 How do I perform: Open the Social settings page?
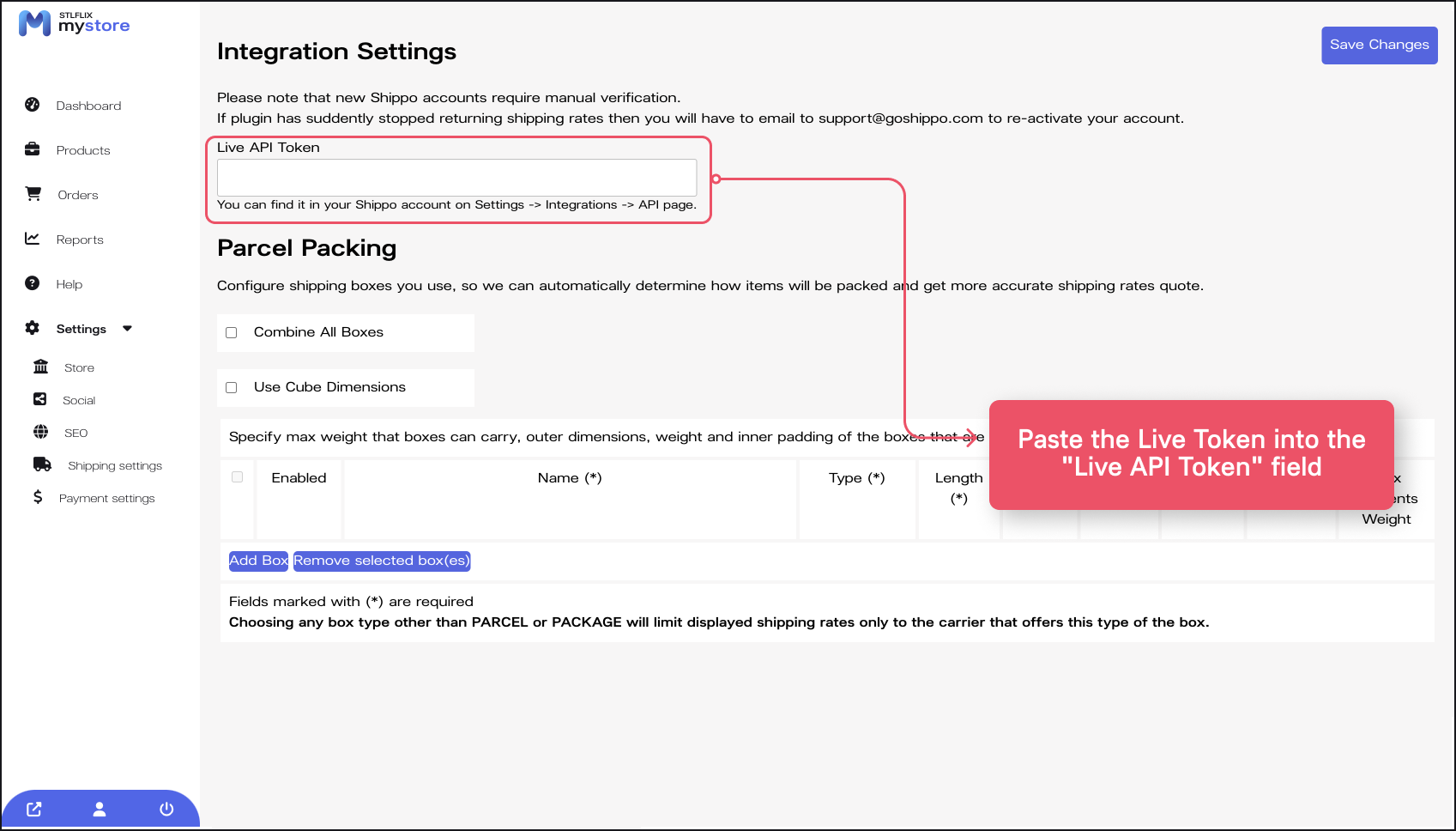(78, 400)
